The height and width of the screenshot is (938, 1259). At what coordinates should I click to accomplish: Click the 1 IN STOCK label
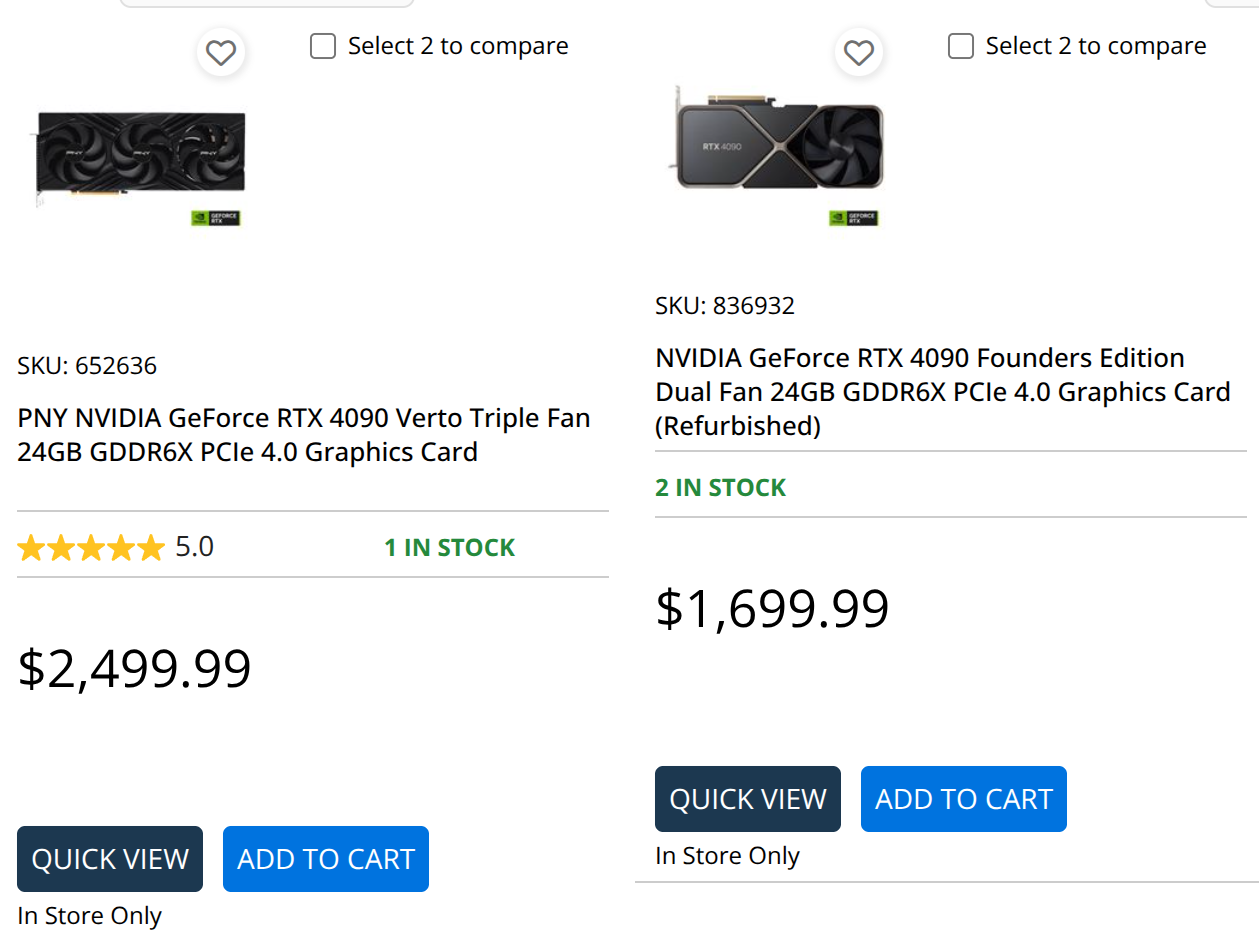click(450, 548)
